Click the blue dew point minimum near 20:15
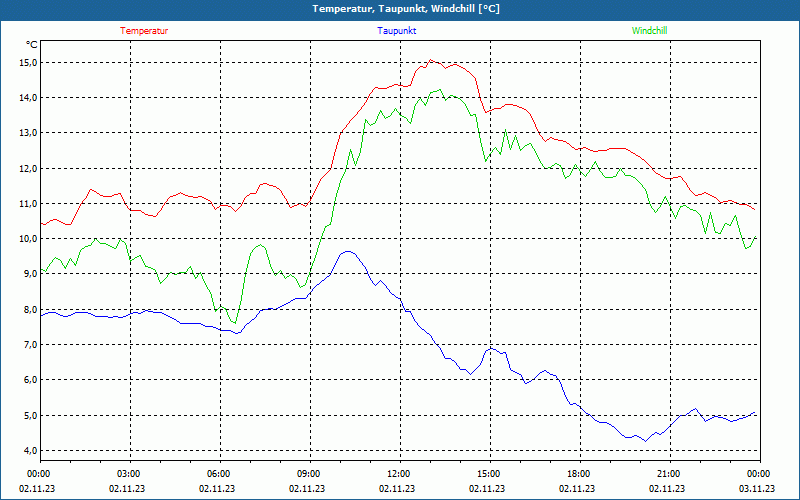The image size is (800, 500). pos(646,441)
